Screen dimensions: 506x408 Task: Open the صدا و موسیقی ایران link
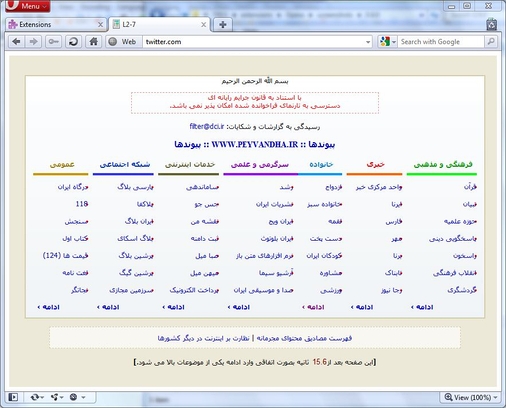pos(263,290)
